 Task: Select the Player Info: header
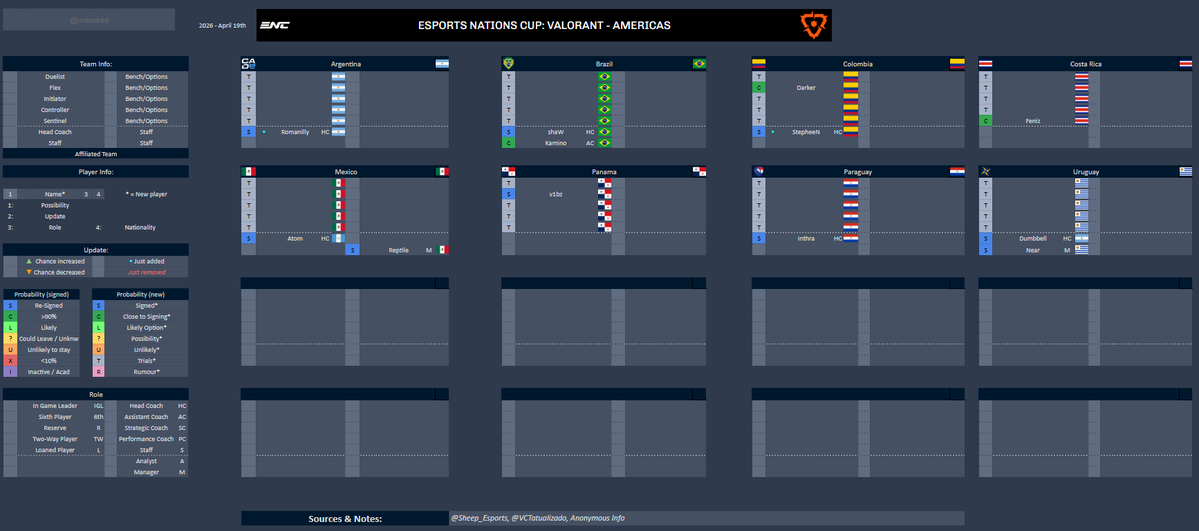pyautogui.click(x=96, y=171)
